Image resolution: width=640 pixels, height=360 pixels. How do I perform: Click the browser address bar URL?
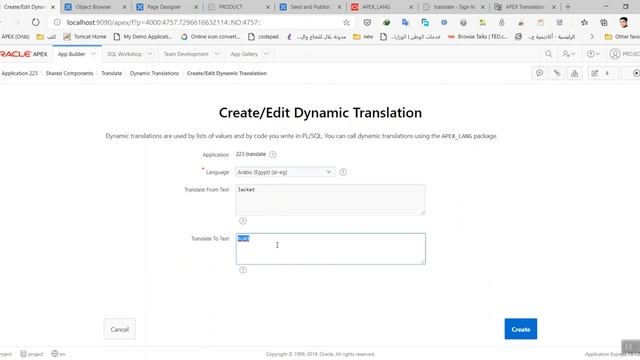163,22
